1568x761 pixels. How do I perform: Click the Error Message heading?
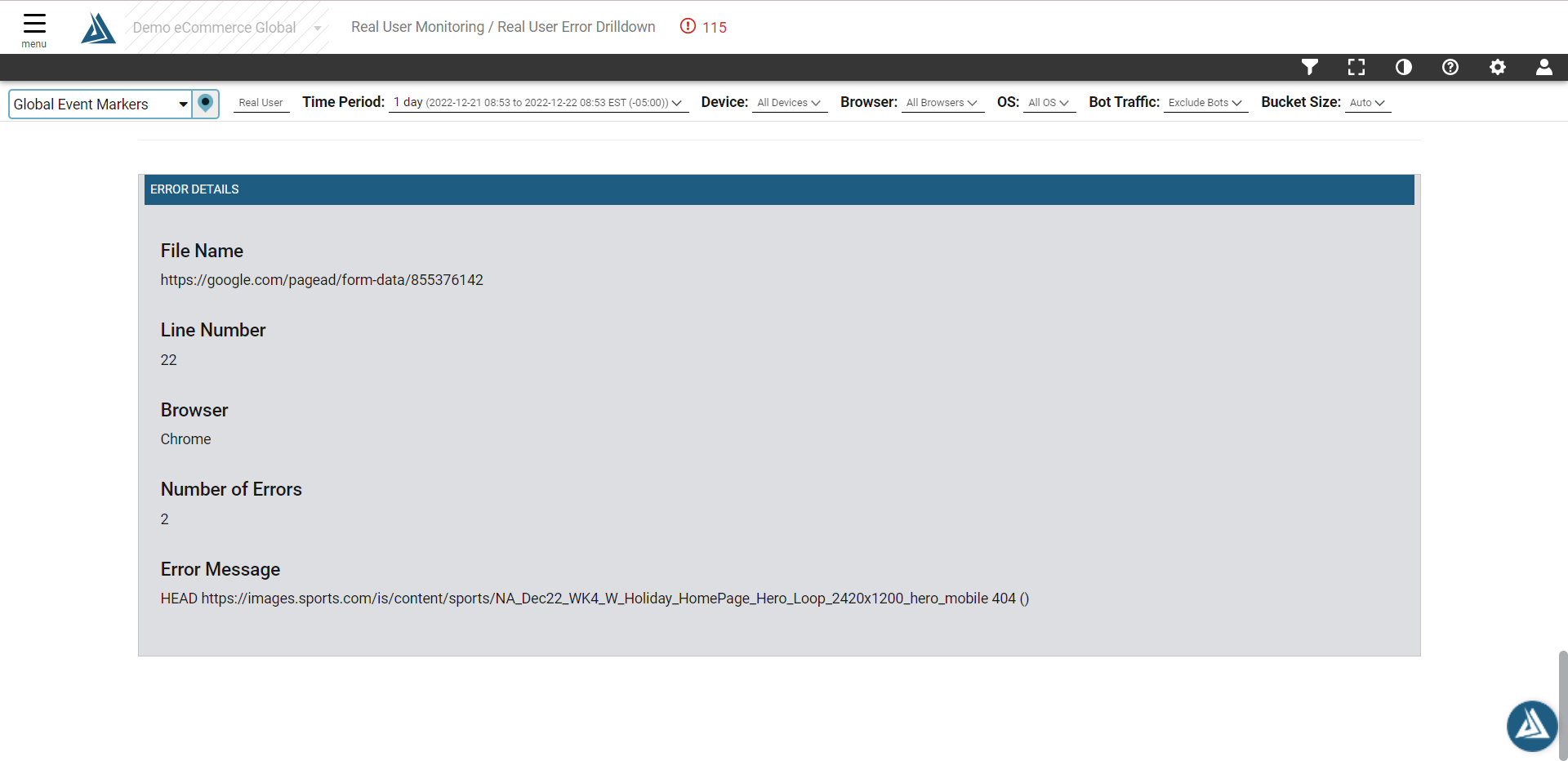[x=220, y=569]
